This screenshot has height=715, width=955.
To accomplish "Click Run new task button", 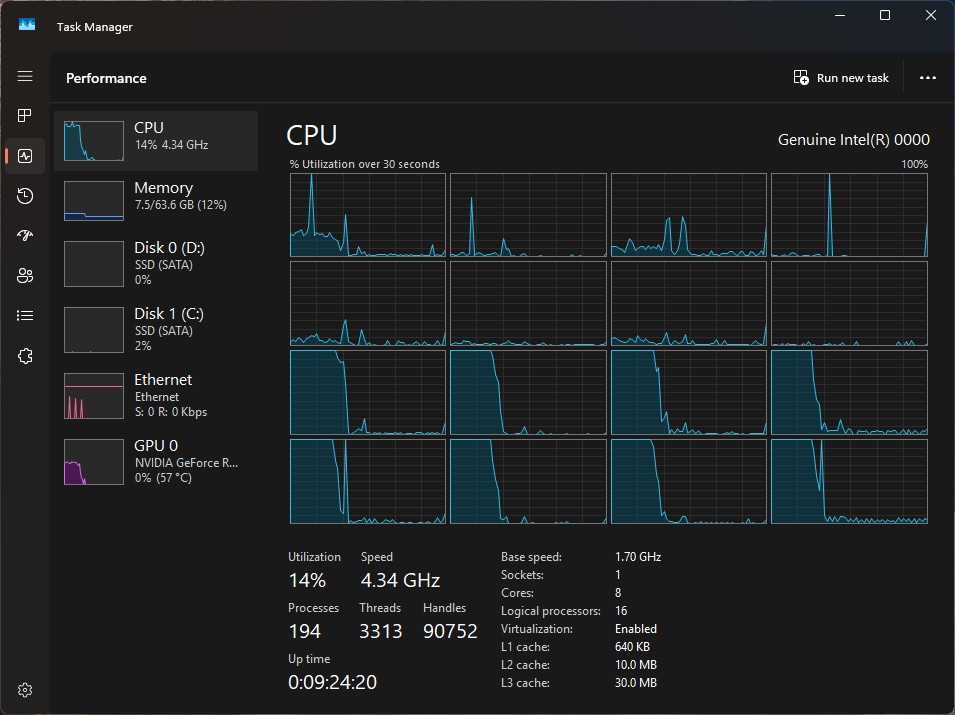I will [x=841, y=78].
